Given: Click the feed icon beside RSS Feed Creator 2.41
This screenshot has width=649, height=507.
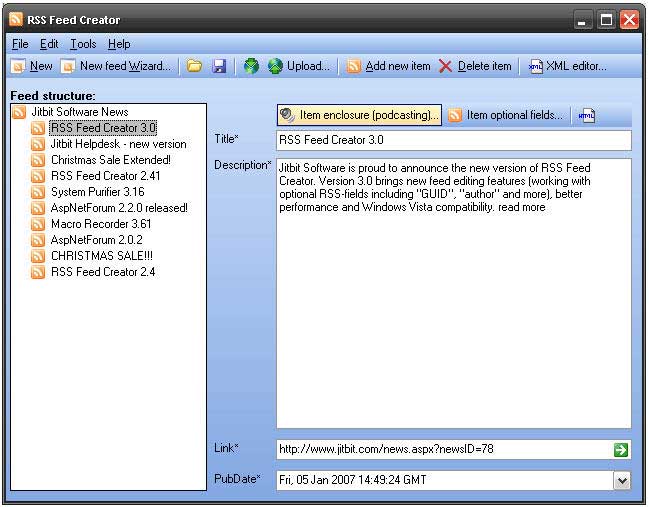Looking at the screenshot, I should (x=38, y=176).
